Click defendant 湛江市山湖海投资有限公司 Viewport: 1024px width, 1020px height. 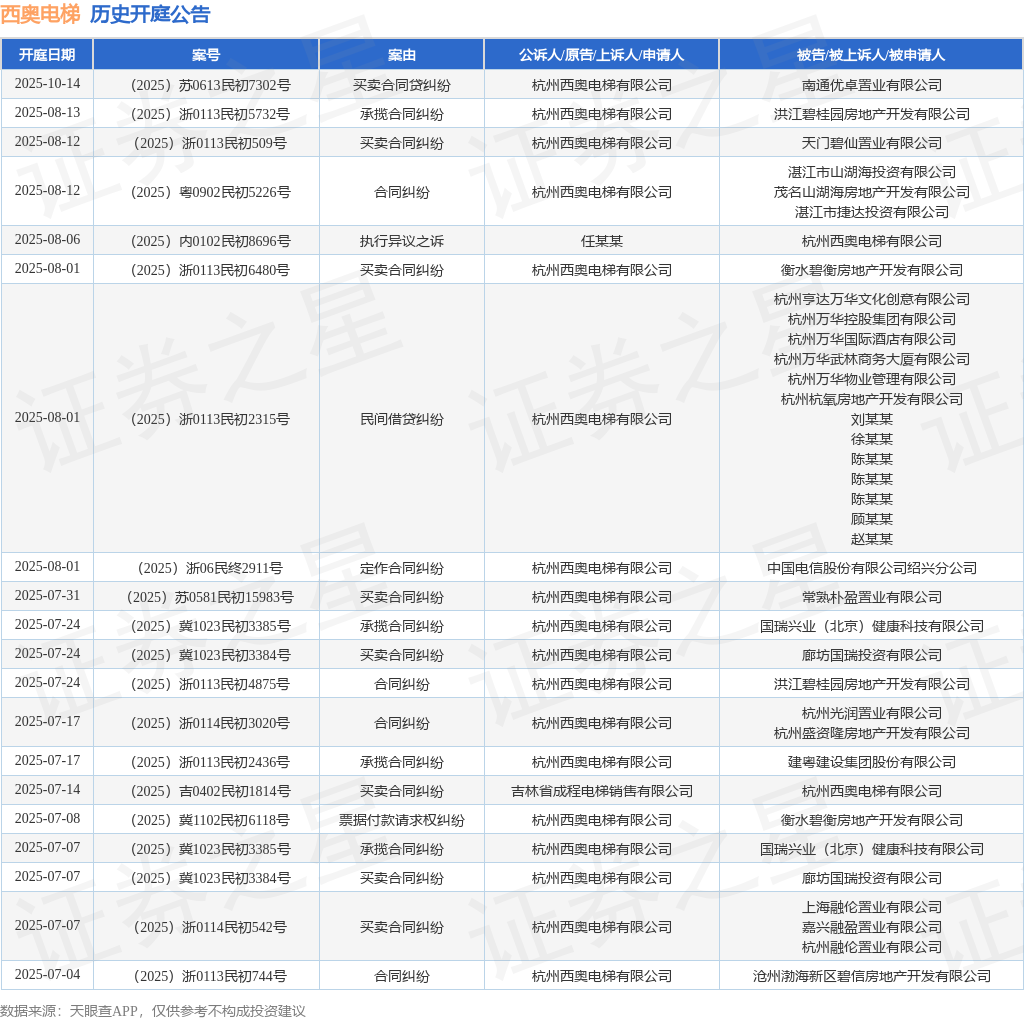(x=871, y=172)
